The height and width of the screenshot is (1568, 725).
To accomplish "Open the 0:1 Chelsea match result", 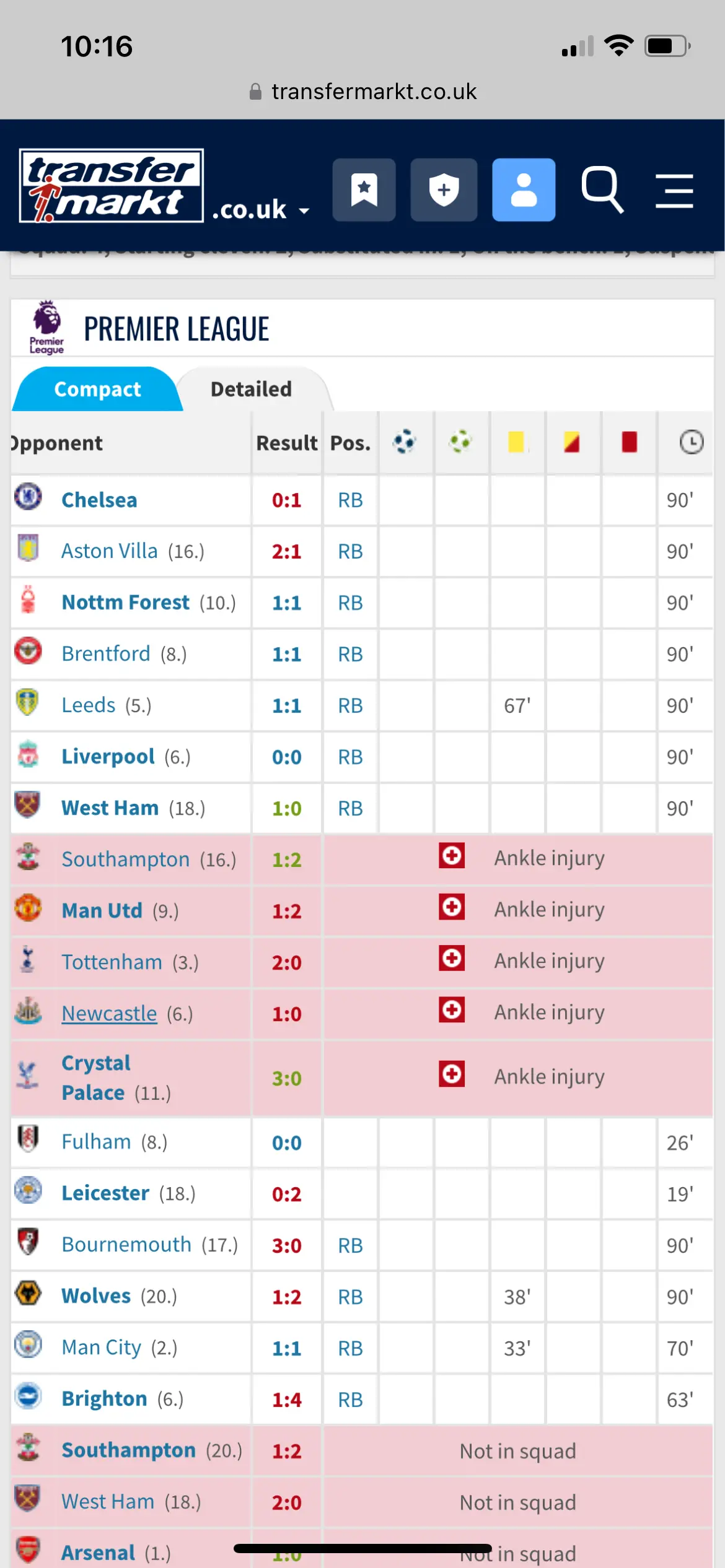I will tap(286, 500).
